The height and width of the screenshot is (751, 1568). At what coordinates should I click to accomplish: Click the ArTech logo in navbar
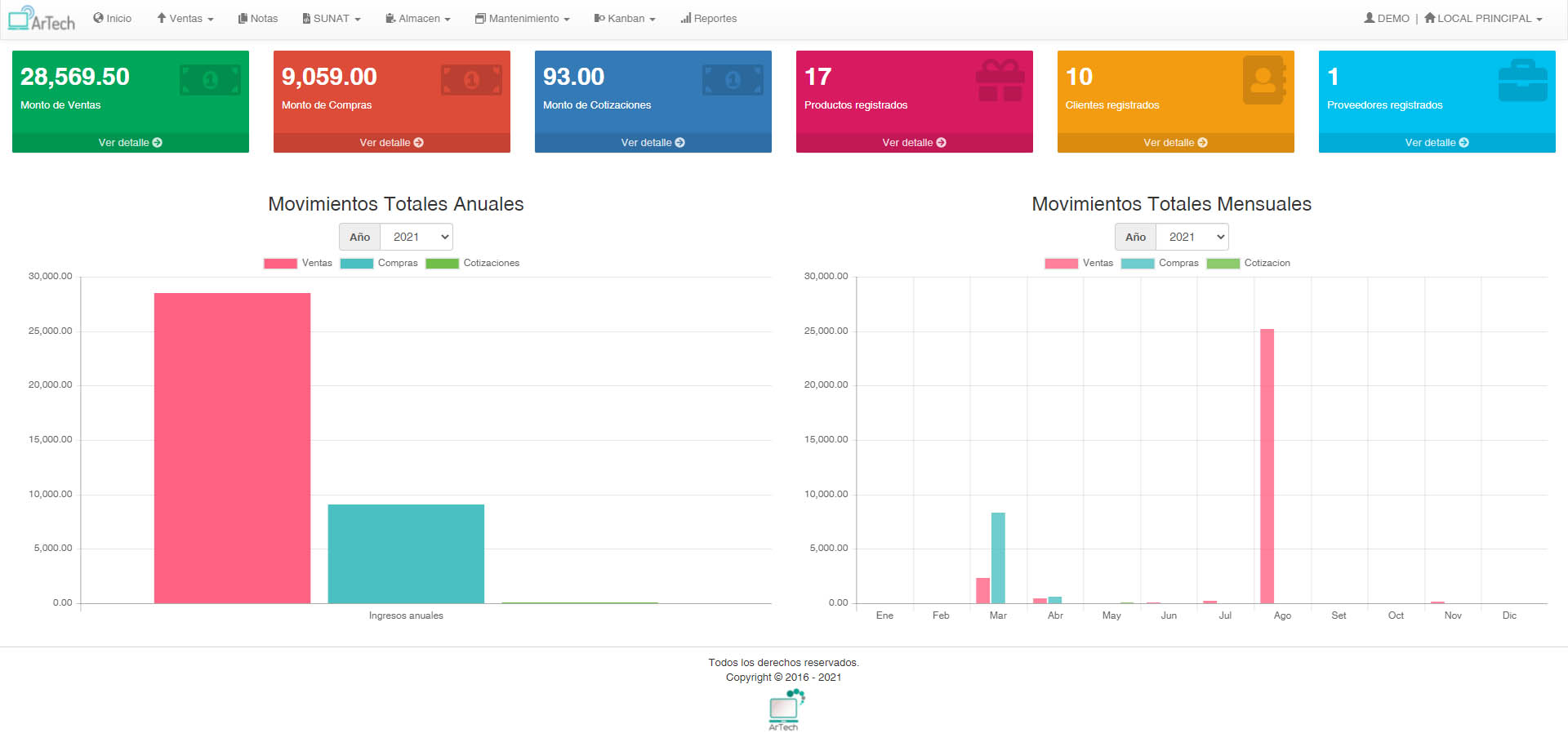tap(42, 19)
